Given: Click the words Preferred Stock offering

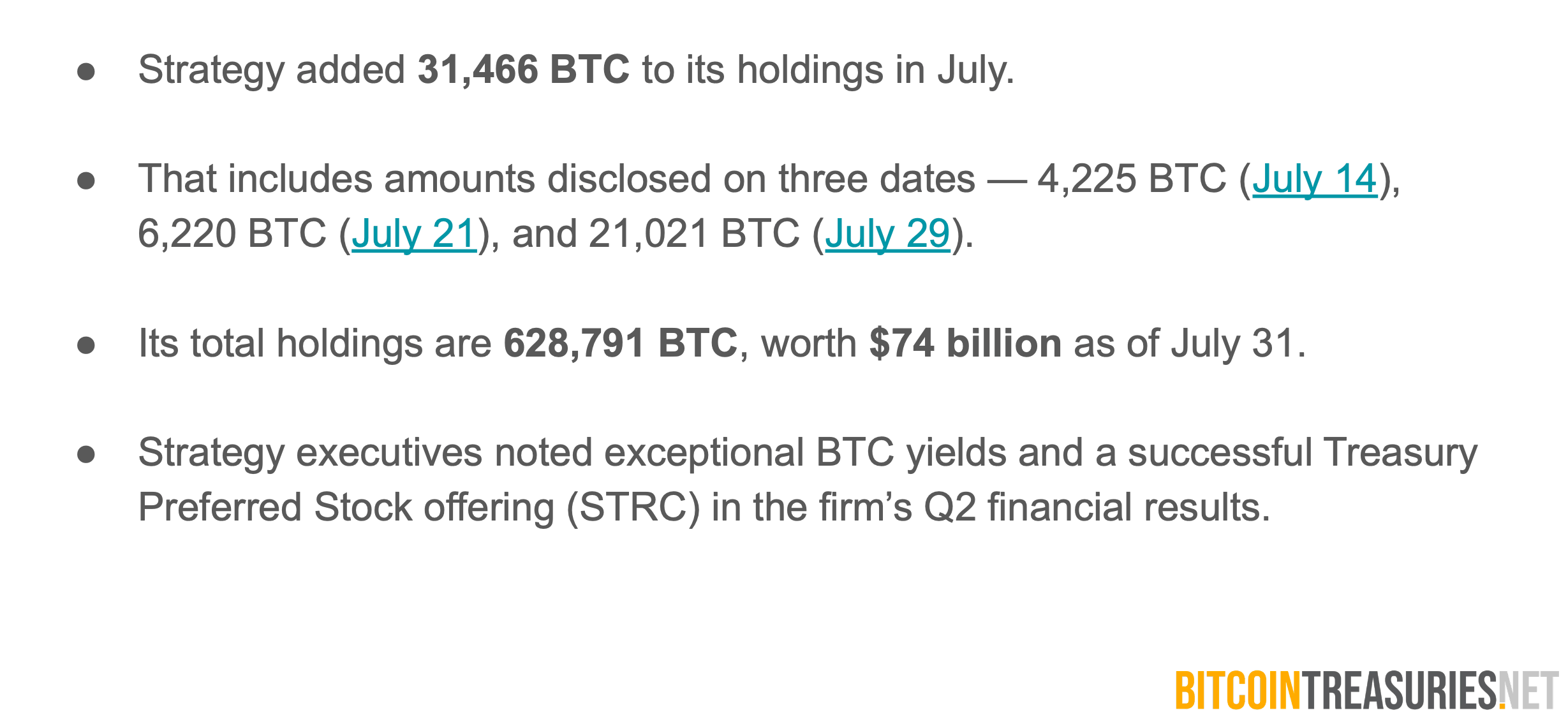Looking at the screenshot, I should pyautogui.click(x=346, y=508).
